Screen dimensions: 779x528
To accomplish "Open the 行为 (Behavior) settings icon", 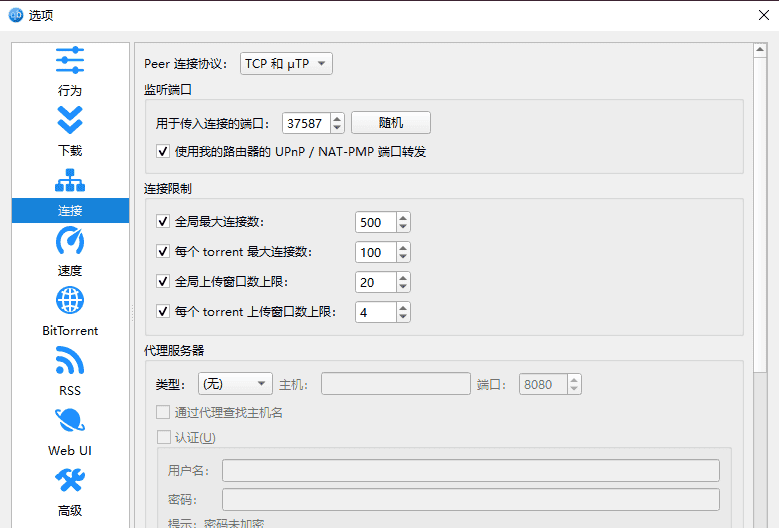I will pos(70,60).
